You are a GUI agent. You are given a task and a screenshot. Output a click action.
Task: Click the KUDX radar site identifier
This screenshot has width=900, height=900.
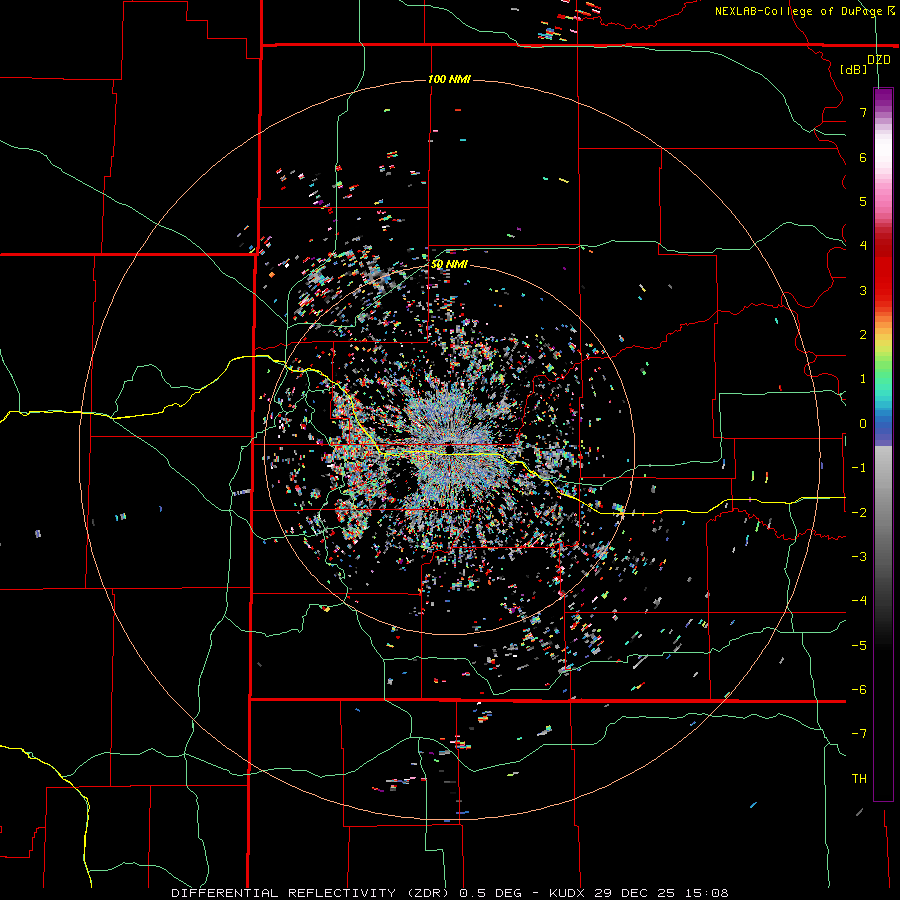567,893
